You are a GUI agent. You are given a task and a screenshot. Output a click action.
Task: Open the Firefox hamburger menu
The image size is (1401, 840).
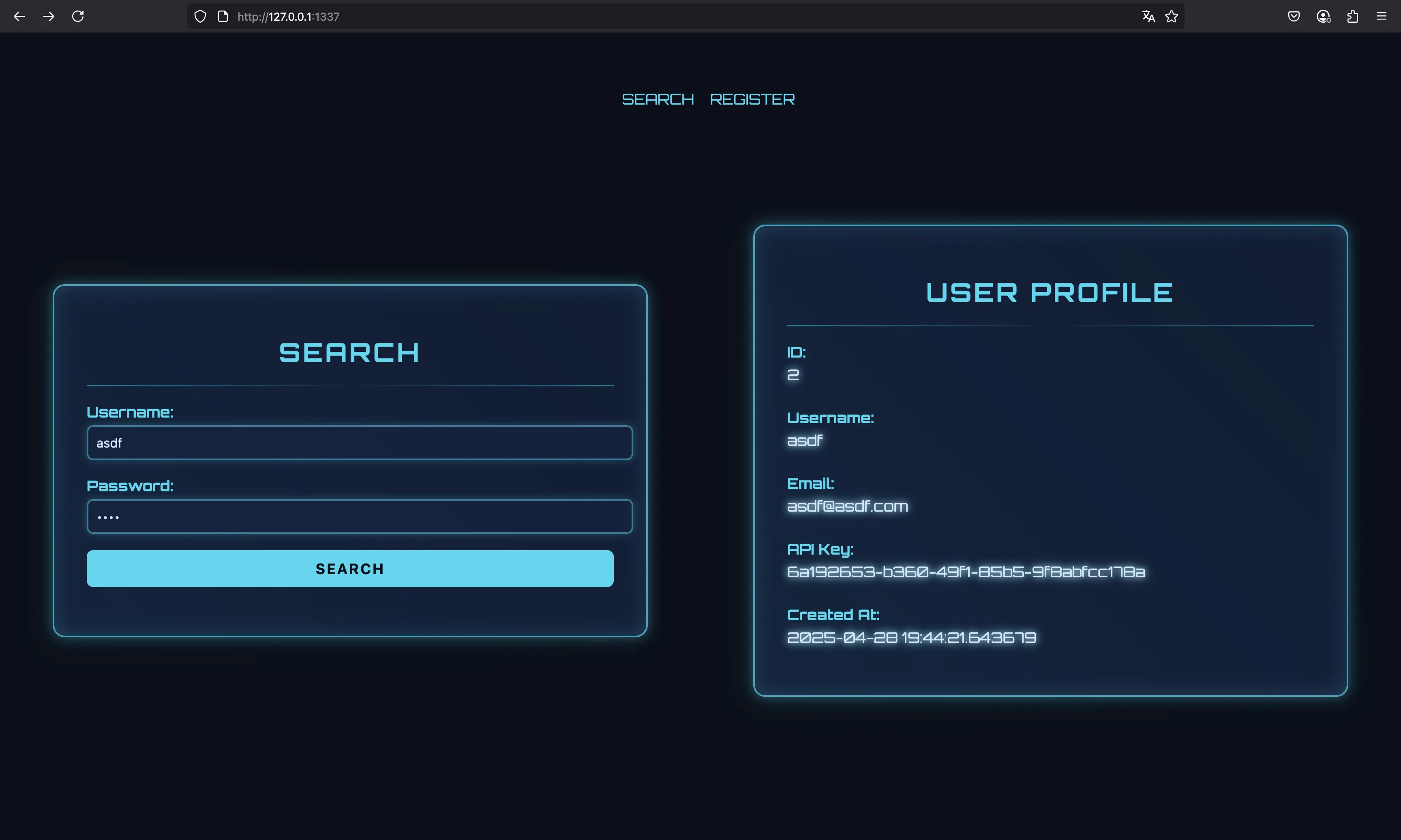[1381, 16]
